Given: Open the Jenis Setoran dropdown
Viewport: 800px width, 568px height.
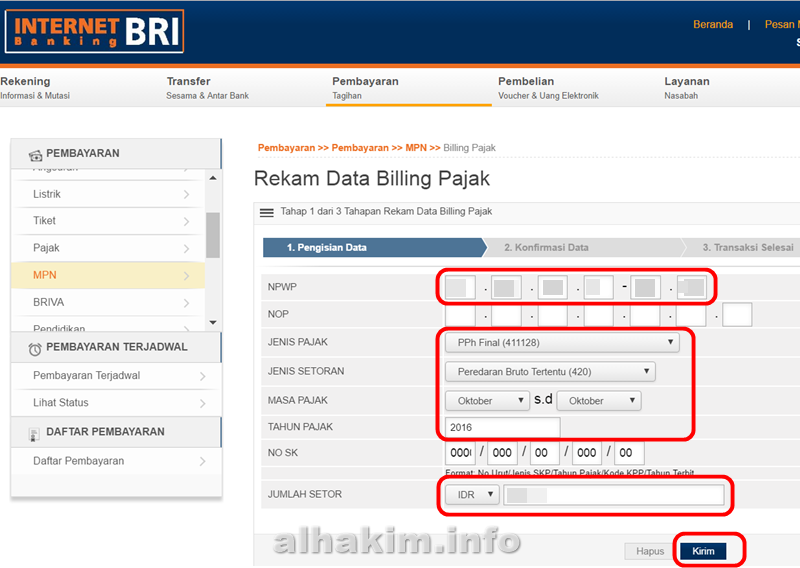Looking at the screenshot, I should (550, 372).
